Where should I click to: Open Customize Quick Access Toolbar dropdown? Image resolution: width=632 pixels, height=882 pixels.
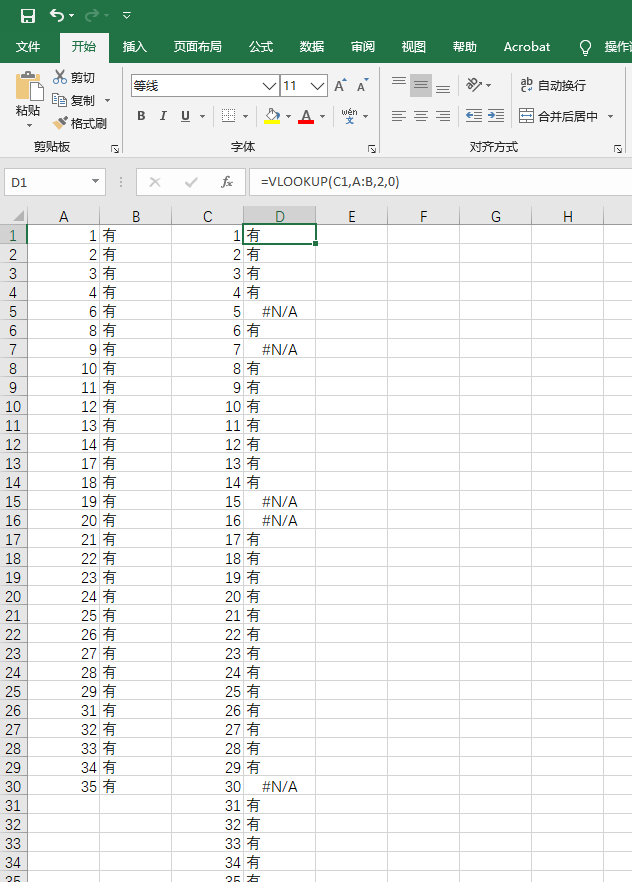[x=127, y=16]
